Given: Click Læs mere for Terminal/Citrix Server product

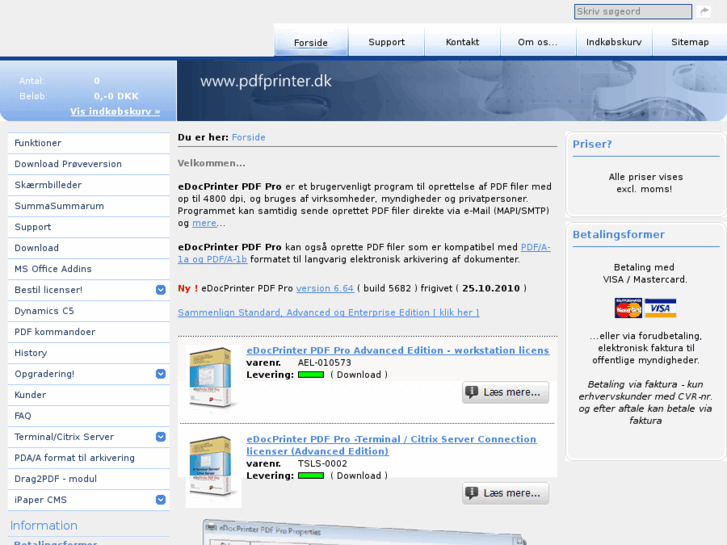Looking at the screenshot, I should coord(505,493).
